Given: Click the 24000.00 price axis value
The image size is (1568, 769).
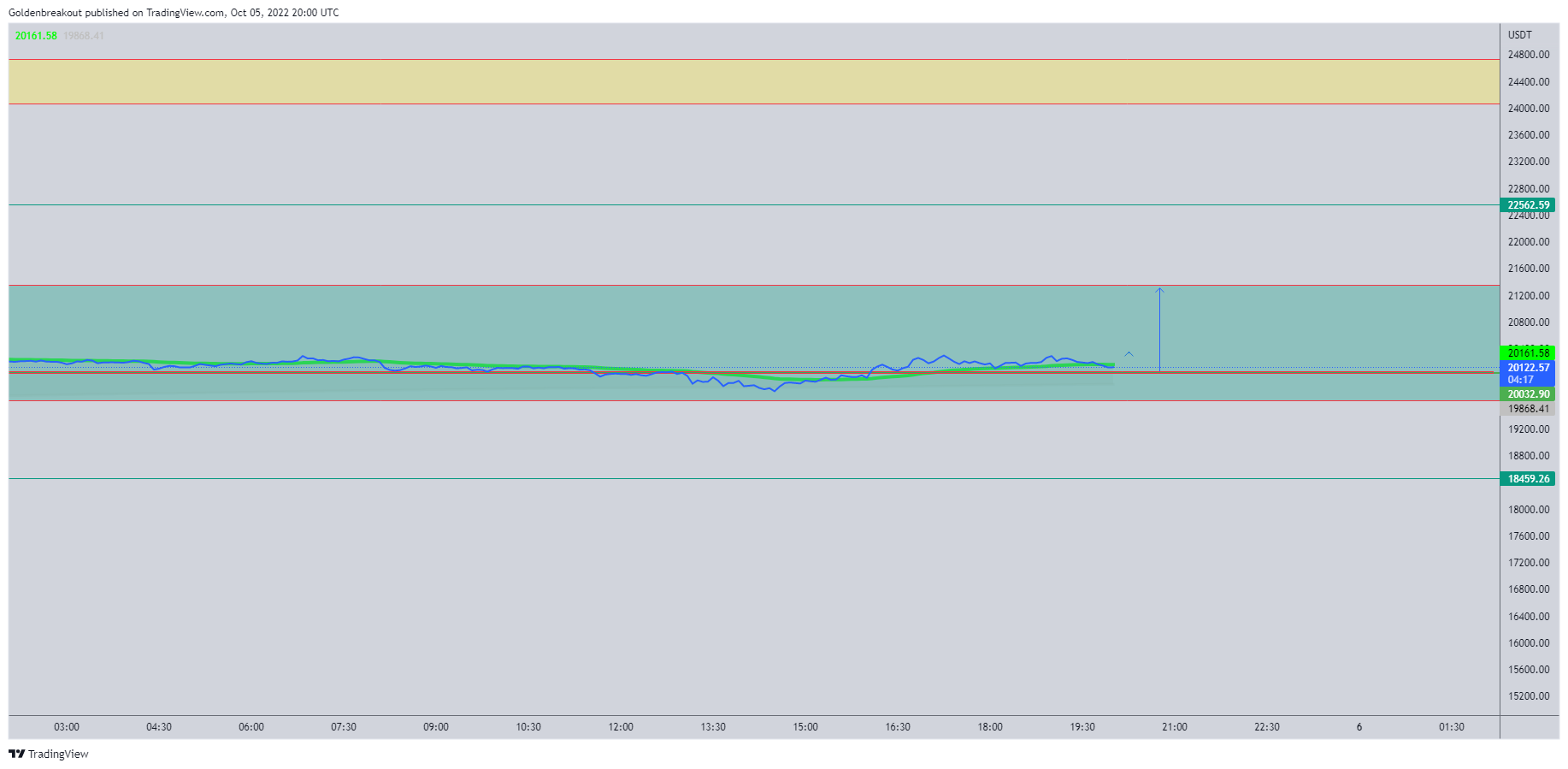Looking at the screenshot, I should (1528, 109).
